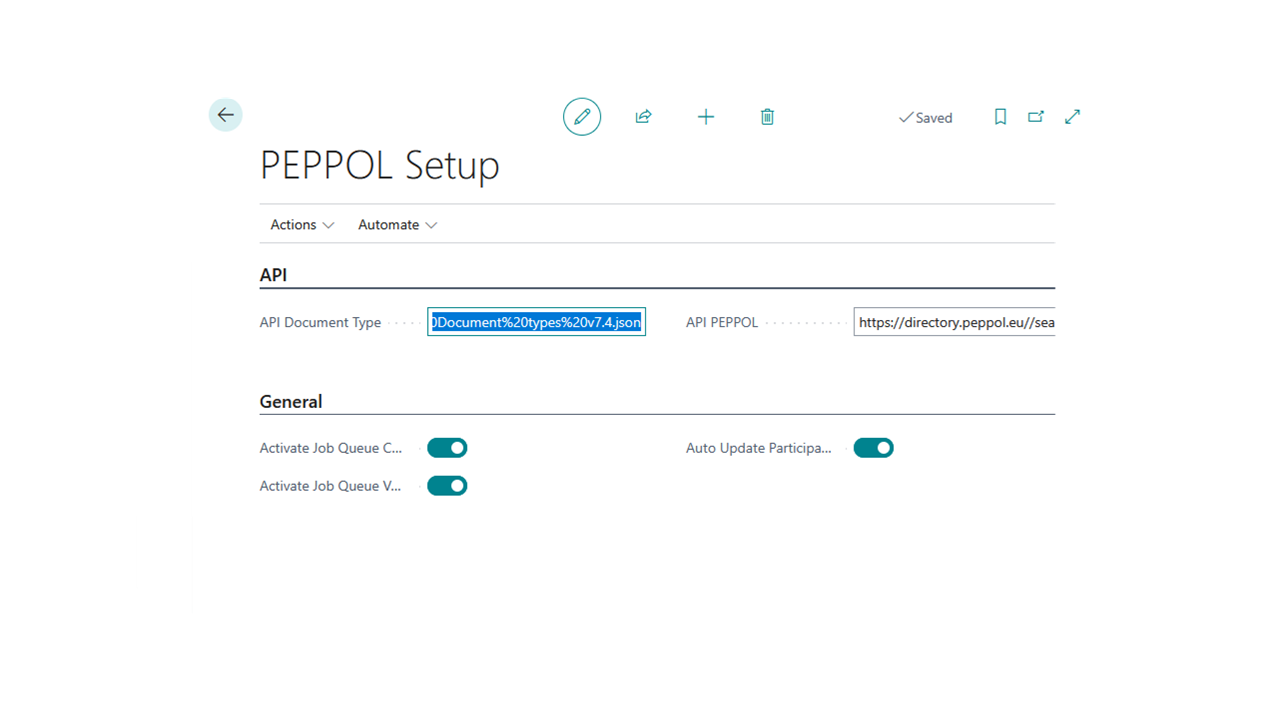
Task: Click the Auto Update Participa... label
Action: [x=759, y=448]
